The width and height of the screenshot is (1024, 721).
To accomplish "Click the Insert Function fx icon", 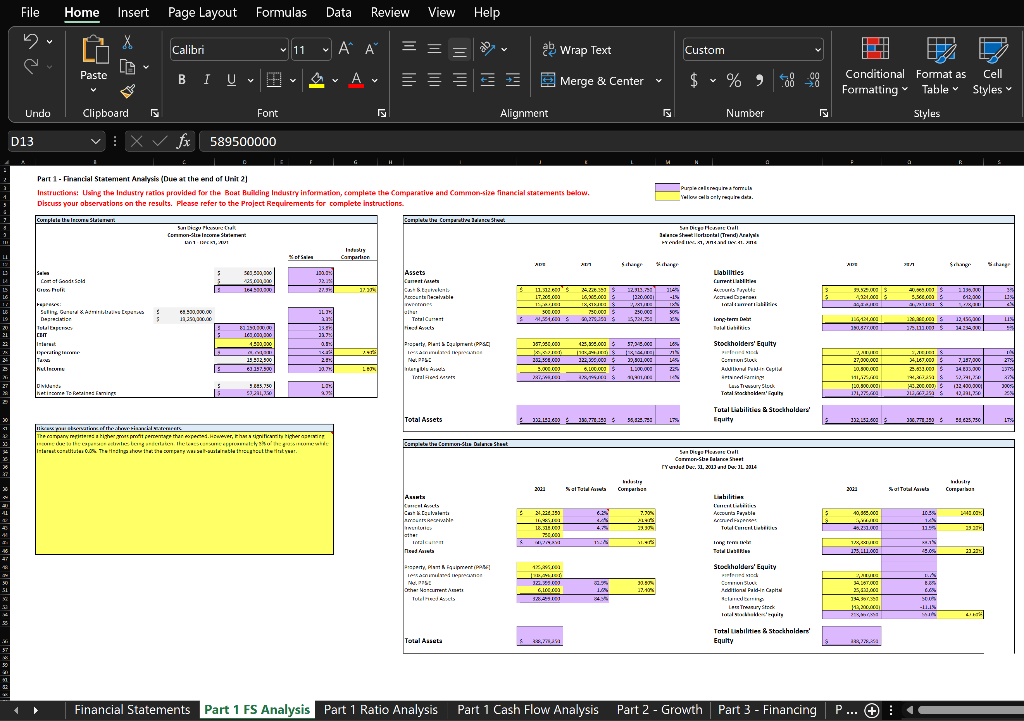I will [x=182, y=142].
